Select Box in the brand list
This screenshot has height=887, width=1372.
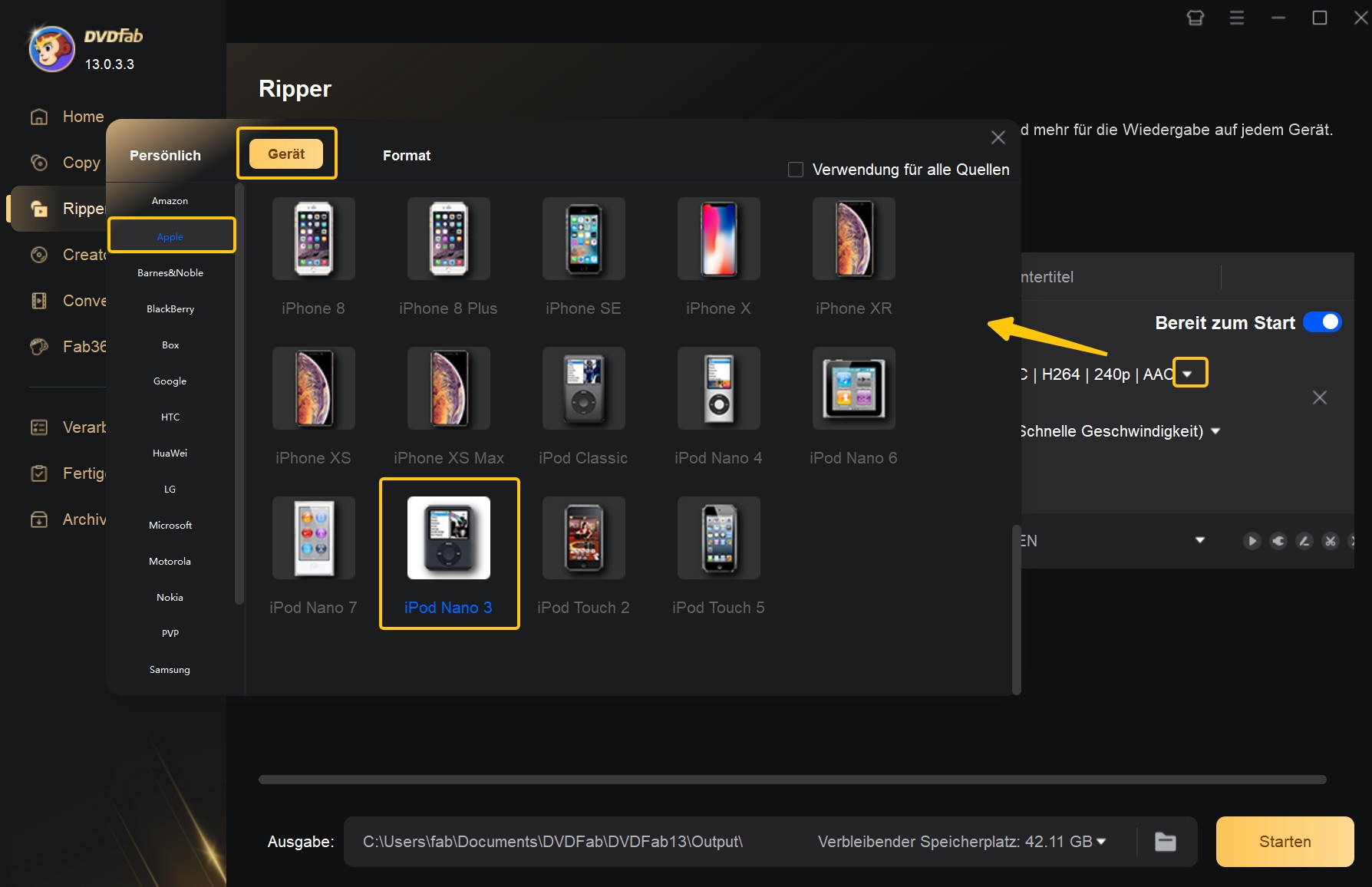(x=170, y=345)
